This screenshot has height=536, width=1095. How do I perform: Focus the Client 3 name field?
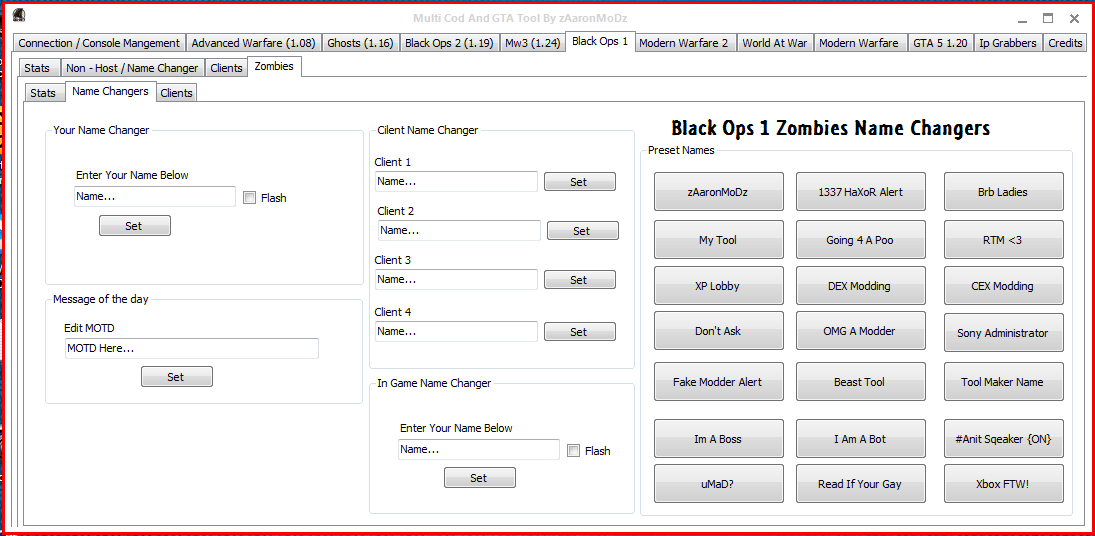[456, 279]
